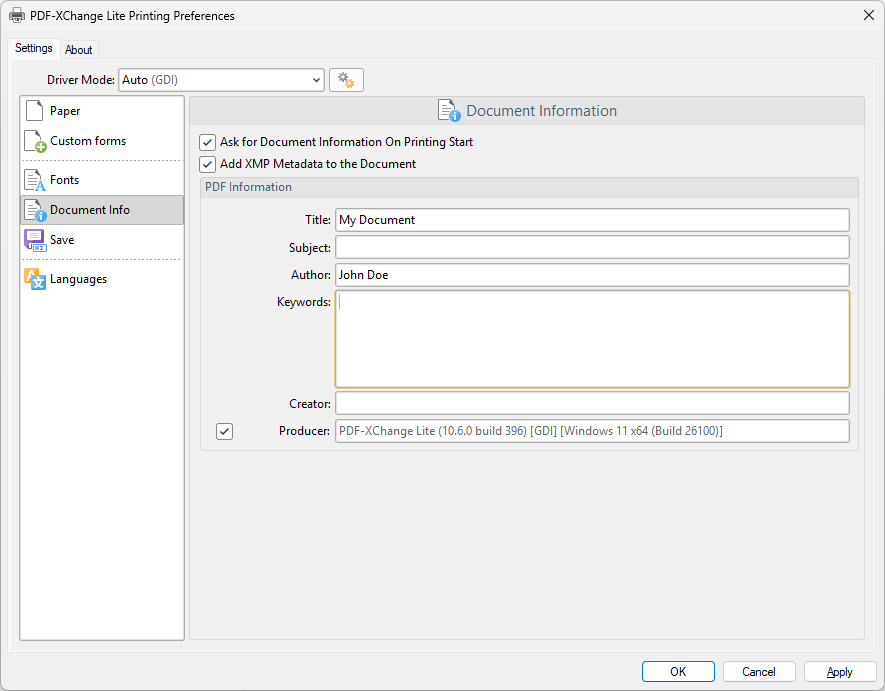This screenshot has height=691, width=885.
Task: Click the Cancel button
Action: (759, 672)
